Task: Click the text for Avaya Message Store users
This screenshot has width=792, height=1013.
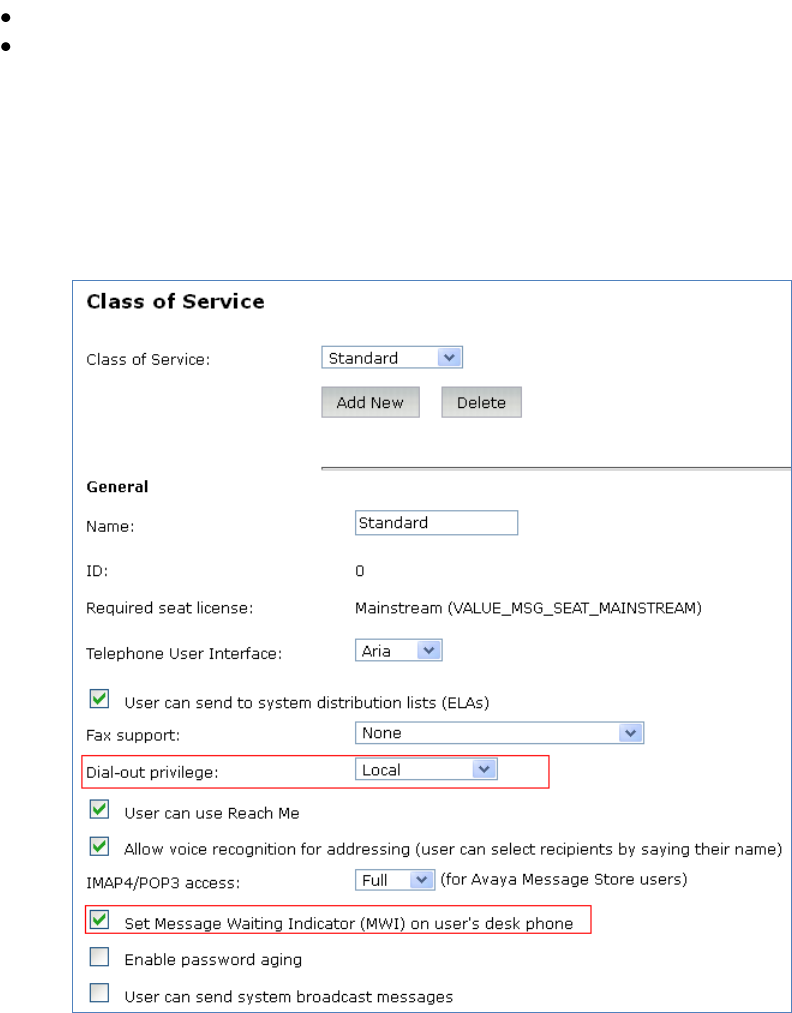Action: 563,880
